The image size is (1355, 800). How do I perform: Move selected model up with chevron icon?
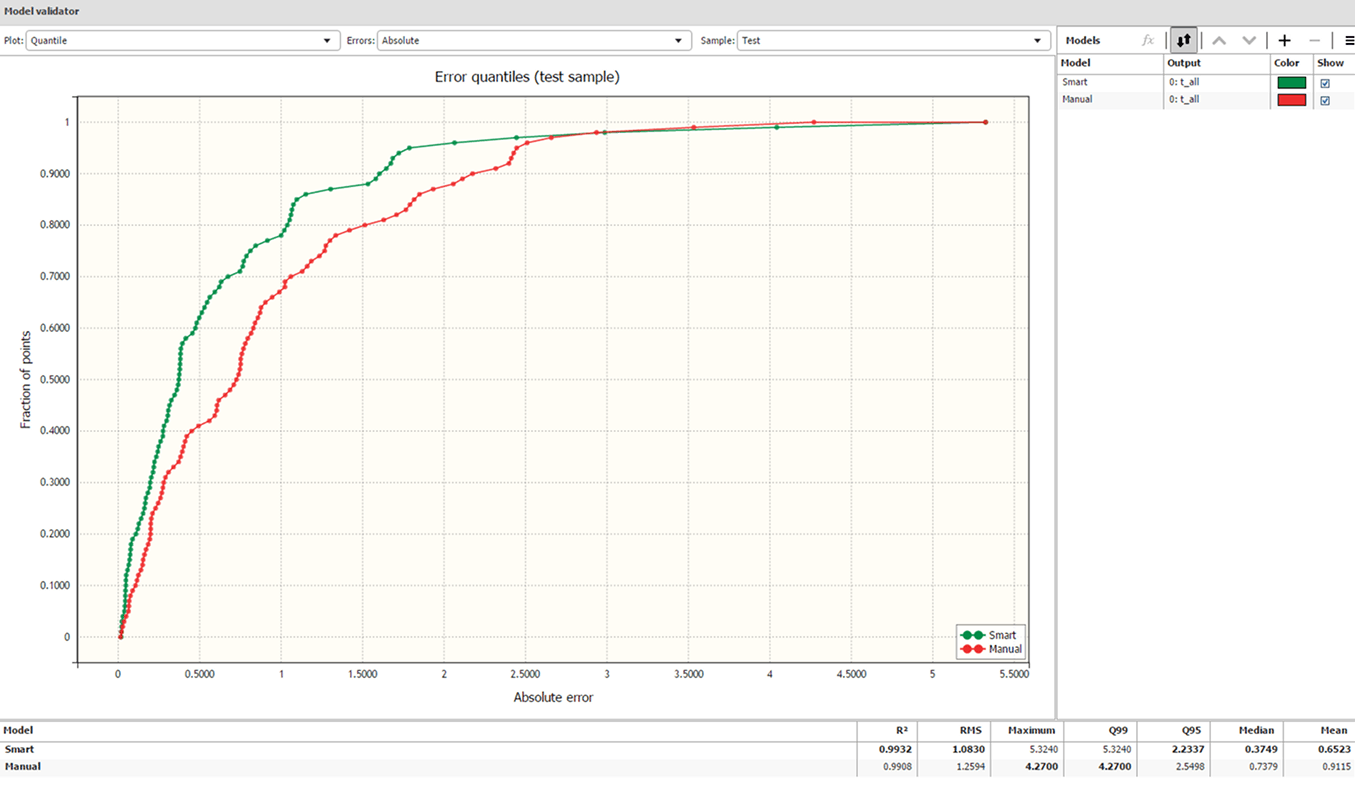1218,41
